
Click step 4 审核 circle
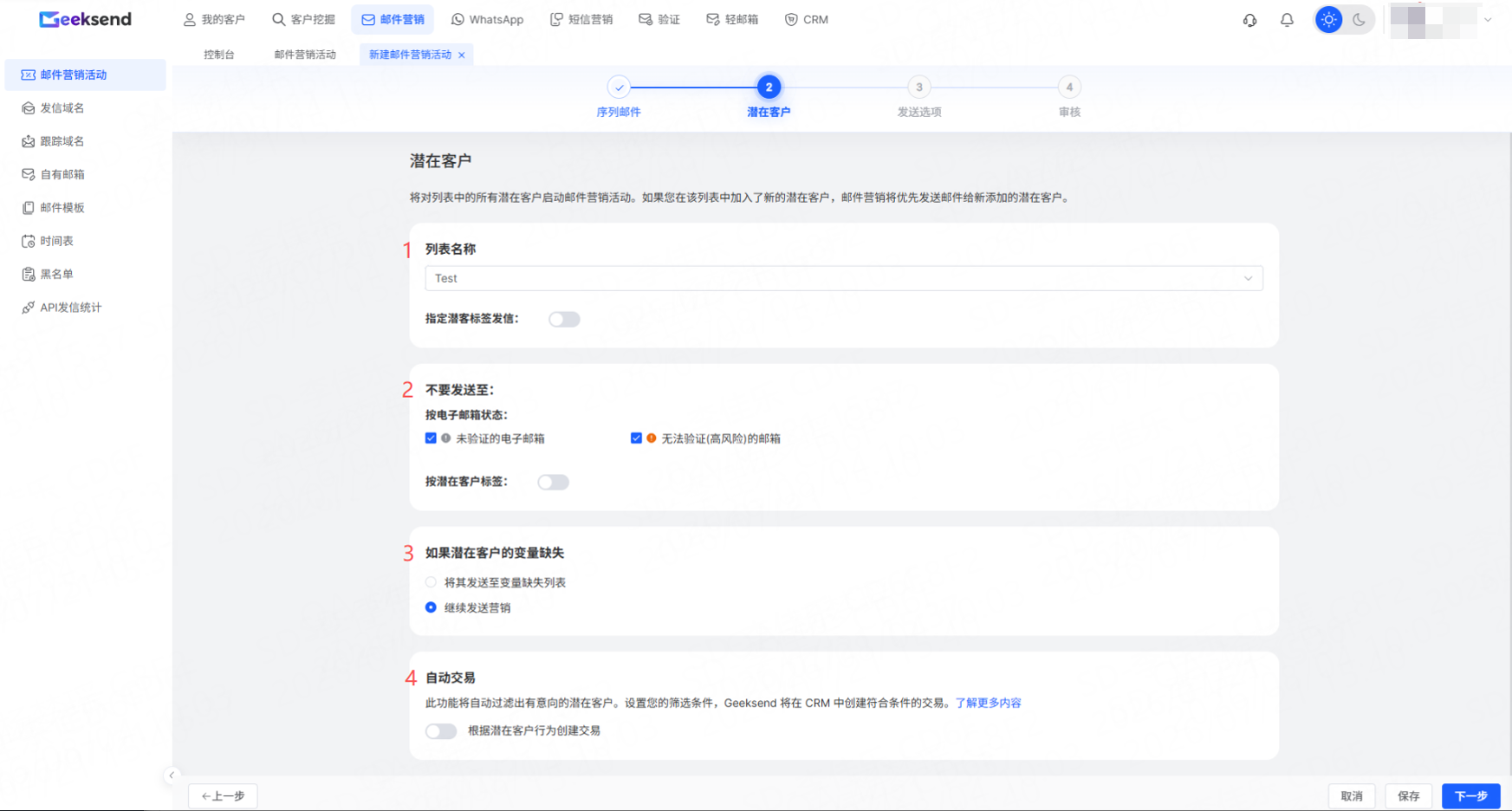pyautogui.click(x=1069, y=87)
